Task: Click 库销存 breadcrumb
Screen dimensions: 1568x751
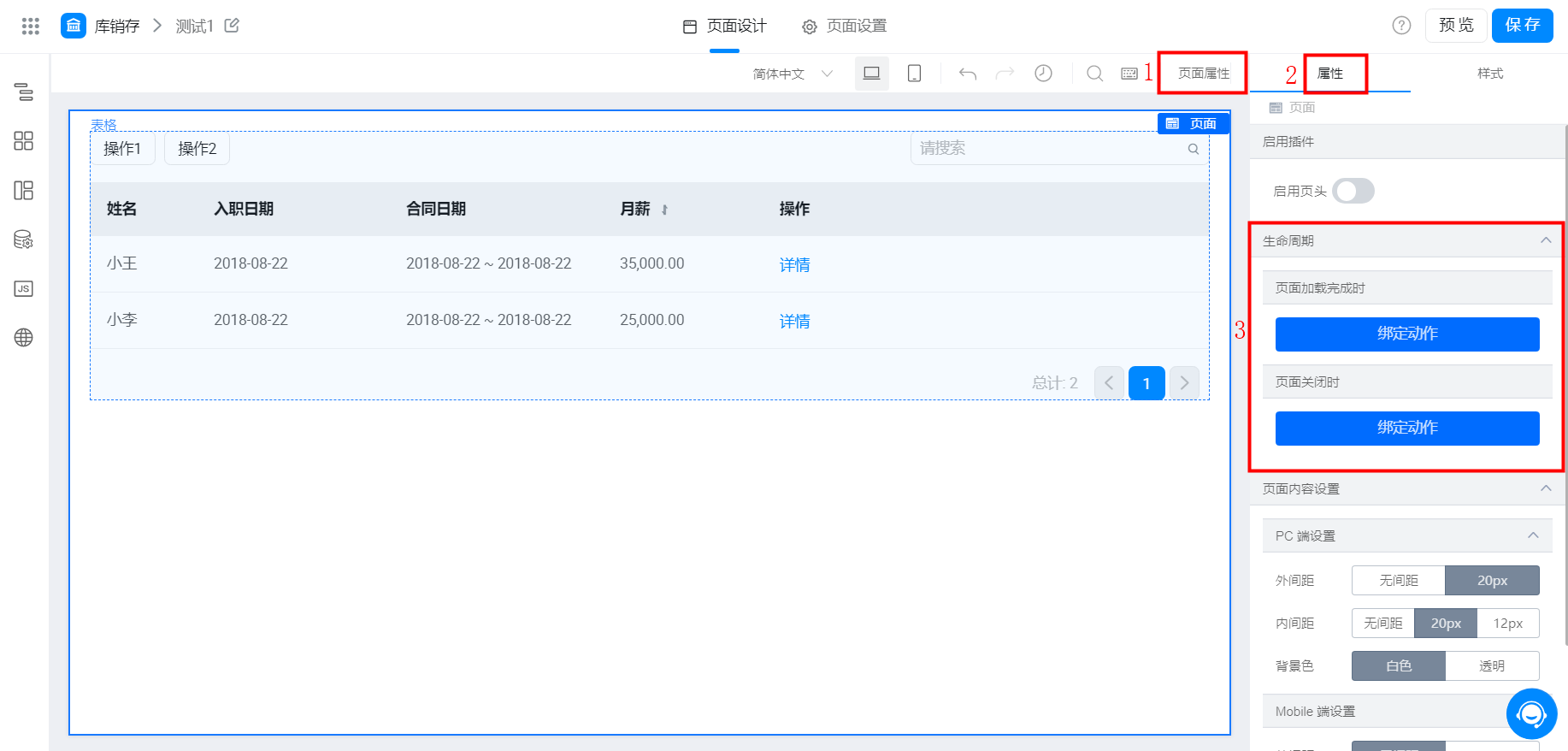Action: tap(117, 27)
